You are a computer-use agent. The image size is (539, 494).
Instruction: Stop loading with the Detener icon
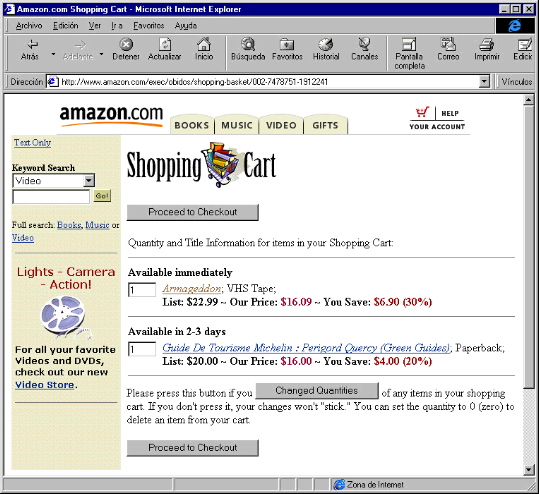(126, 44)
